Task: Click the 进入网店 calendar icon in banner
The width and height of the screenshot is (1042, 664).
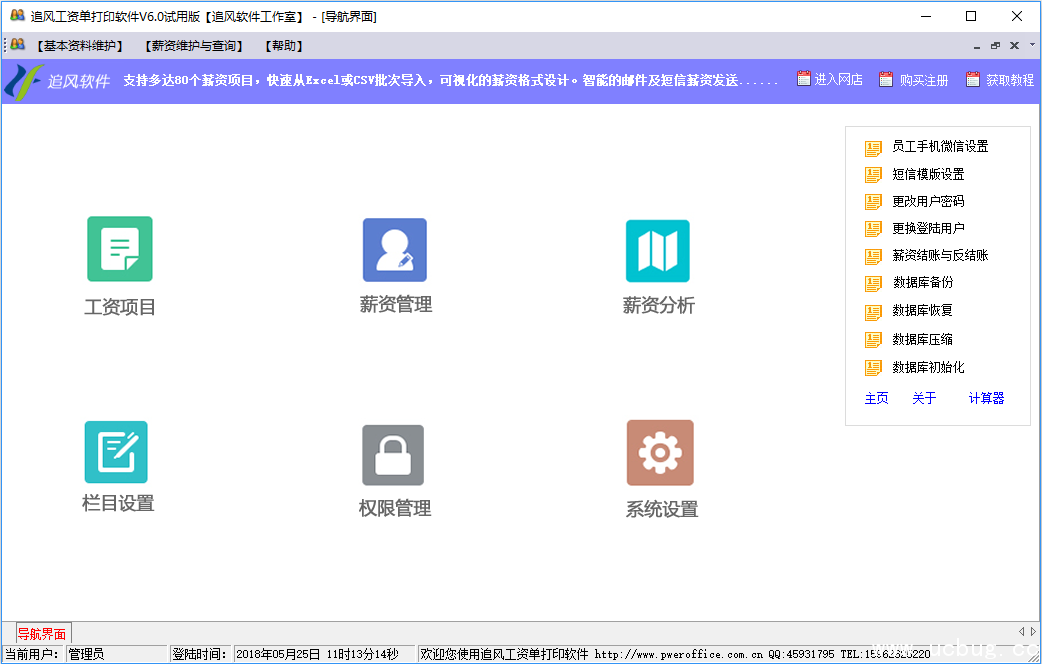Action: [804, 79]
